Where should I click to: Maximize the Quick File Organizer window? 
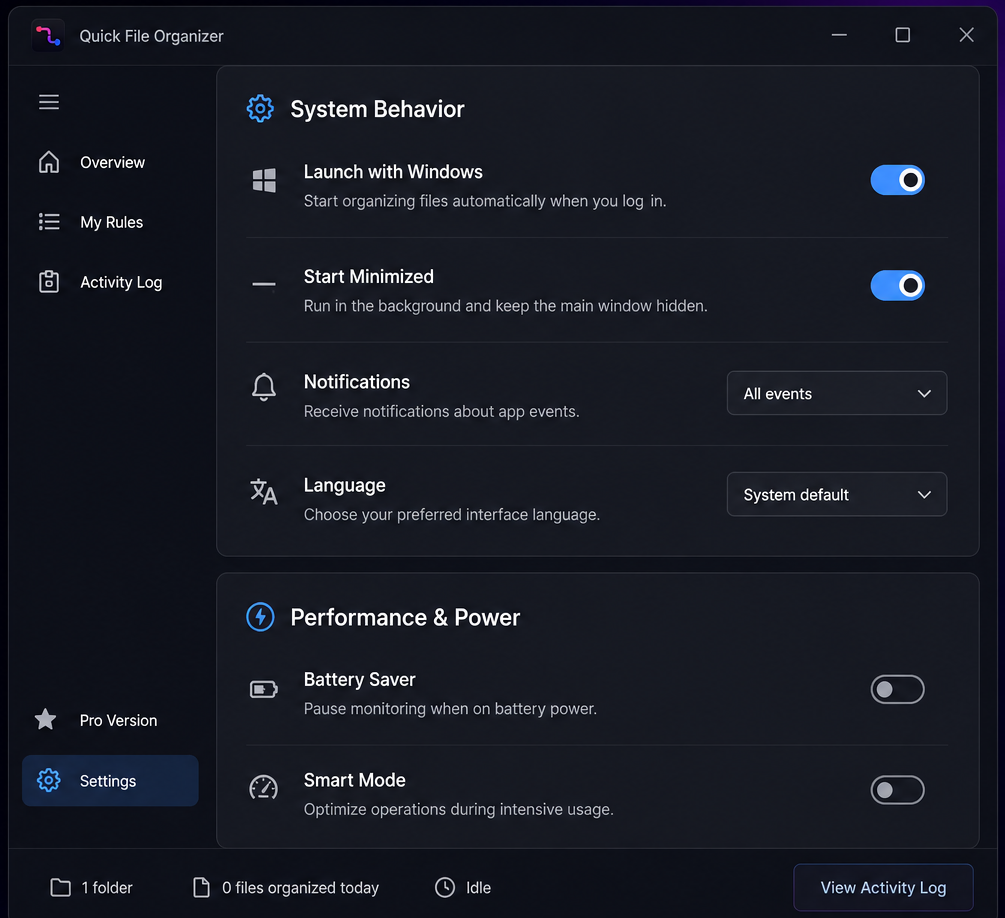[902, 35]
